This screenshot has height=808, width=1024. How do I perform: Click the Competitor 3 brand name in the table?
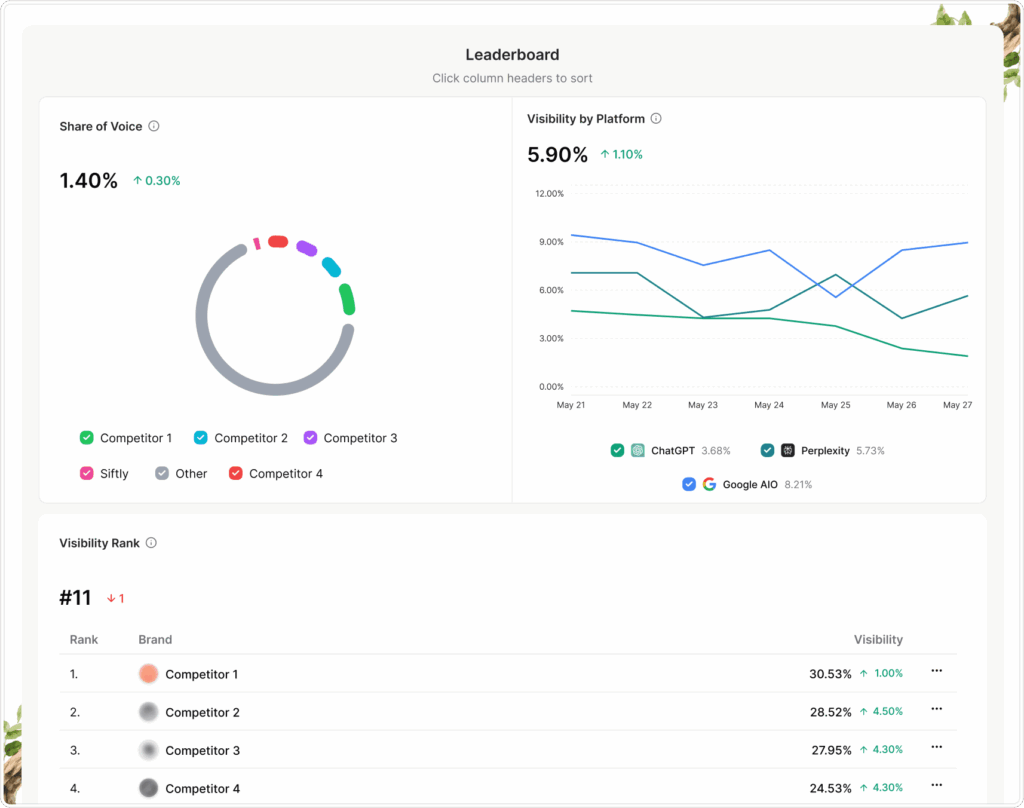202,751
